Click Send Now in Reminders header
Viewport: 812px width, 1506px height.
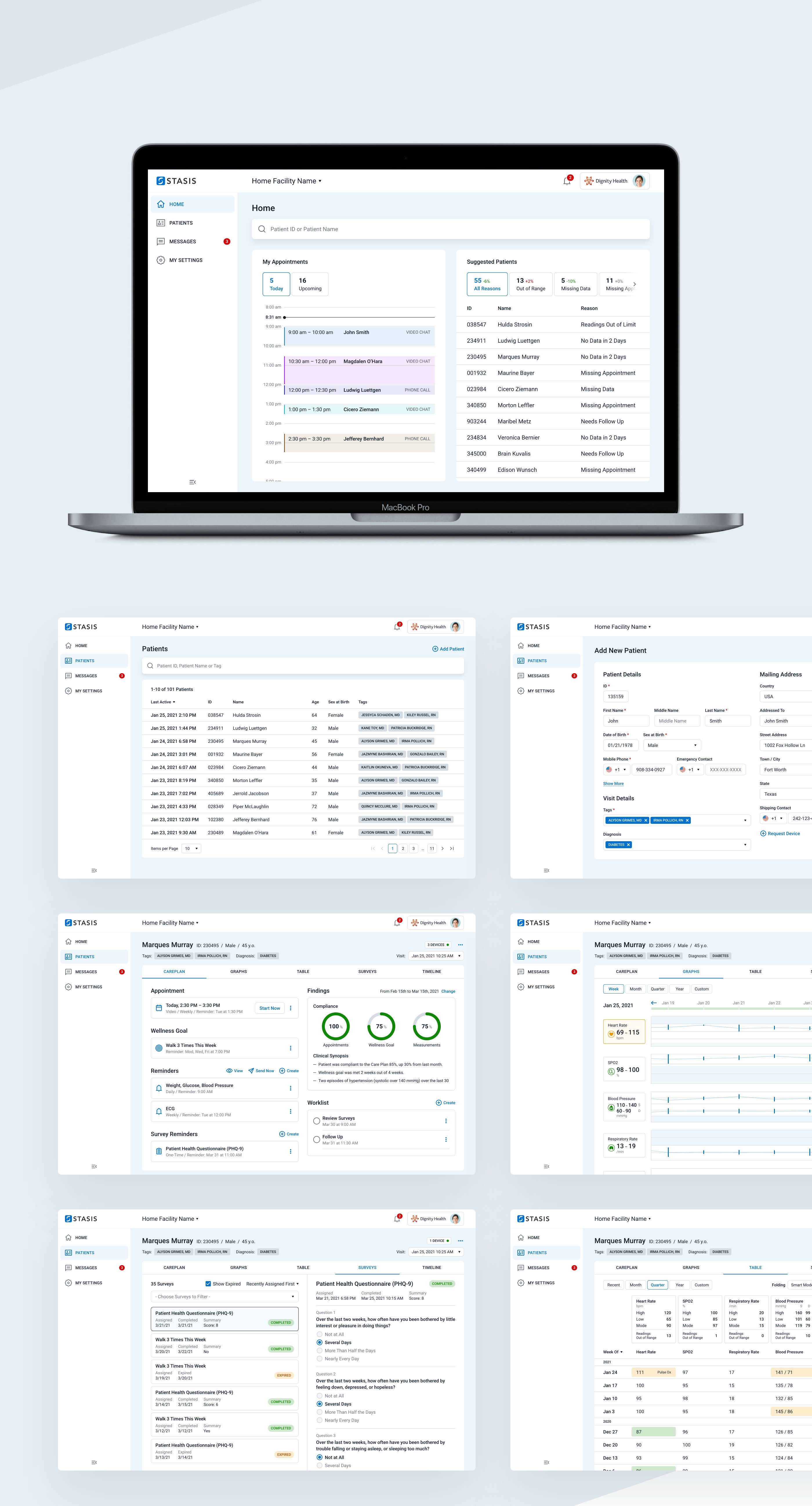[x=261, y=1071]
